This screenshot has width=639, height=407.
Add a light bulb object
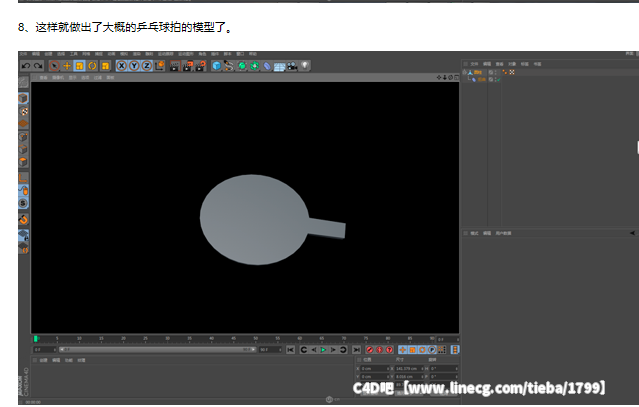click(x=305, y=66)
